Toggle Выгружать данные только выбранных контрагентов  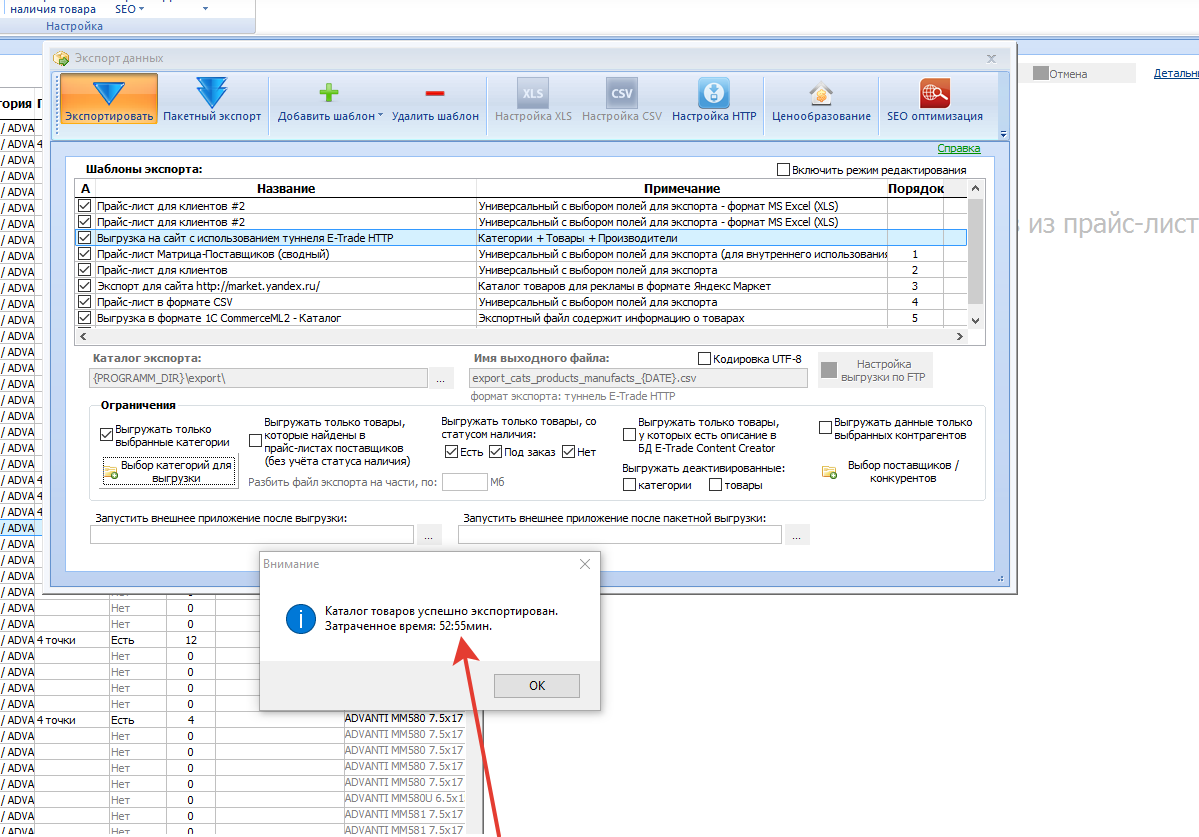pyautogui.click(x=825, y=428)
